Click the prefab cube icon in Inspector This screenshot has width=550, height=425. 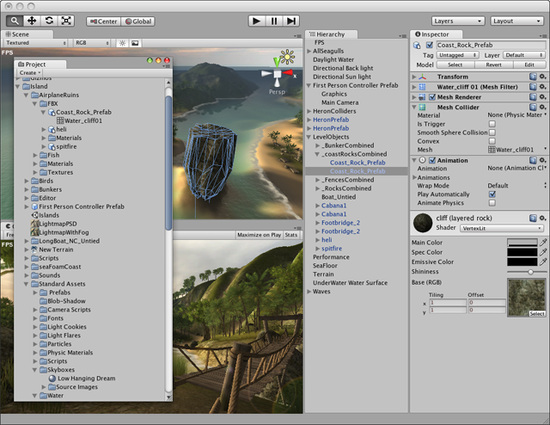click(x=417, y=45)
